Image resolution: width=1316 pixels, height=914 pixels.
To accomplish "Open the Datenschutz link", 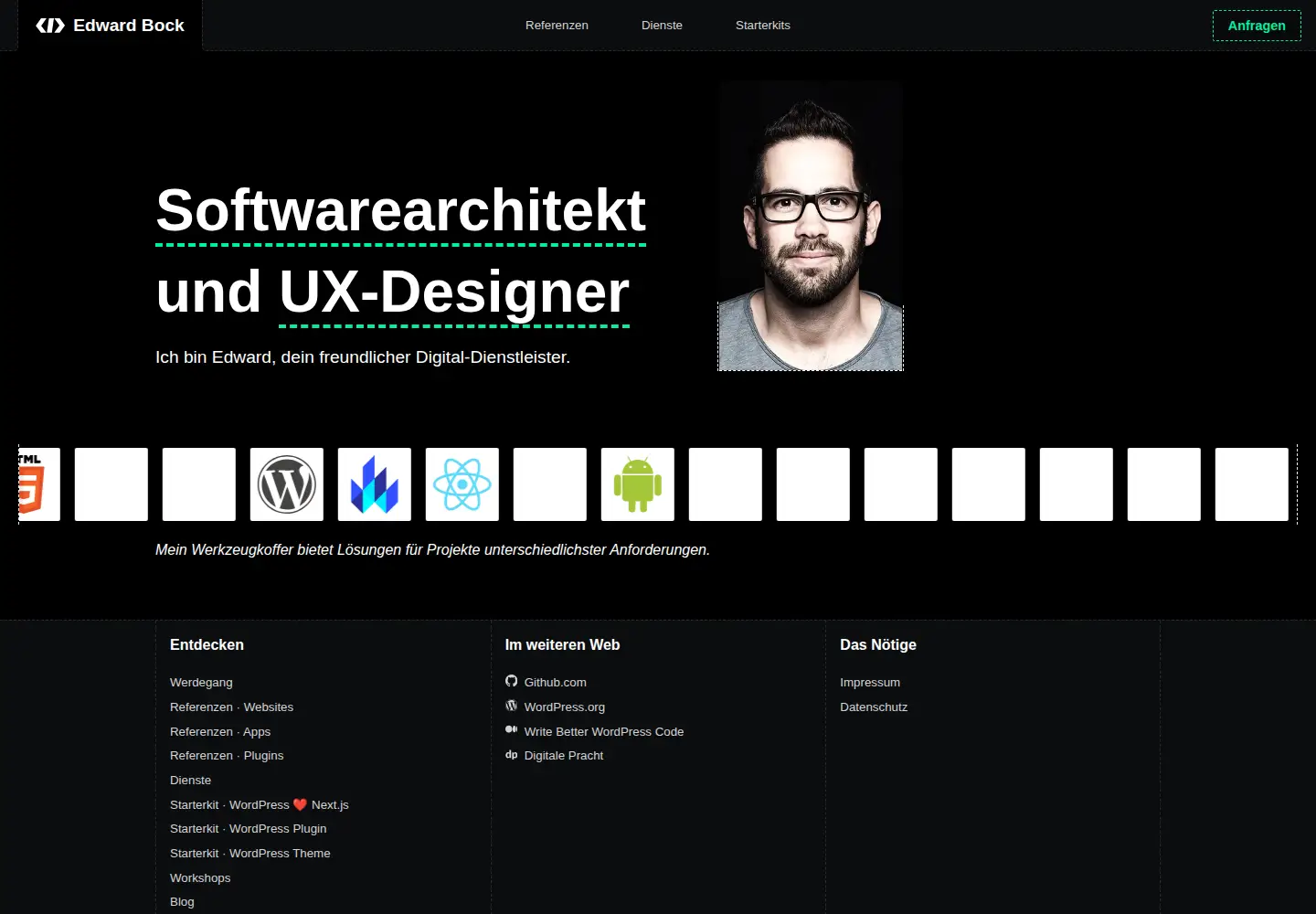I will (x=874, y=707).
